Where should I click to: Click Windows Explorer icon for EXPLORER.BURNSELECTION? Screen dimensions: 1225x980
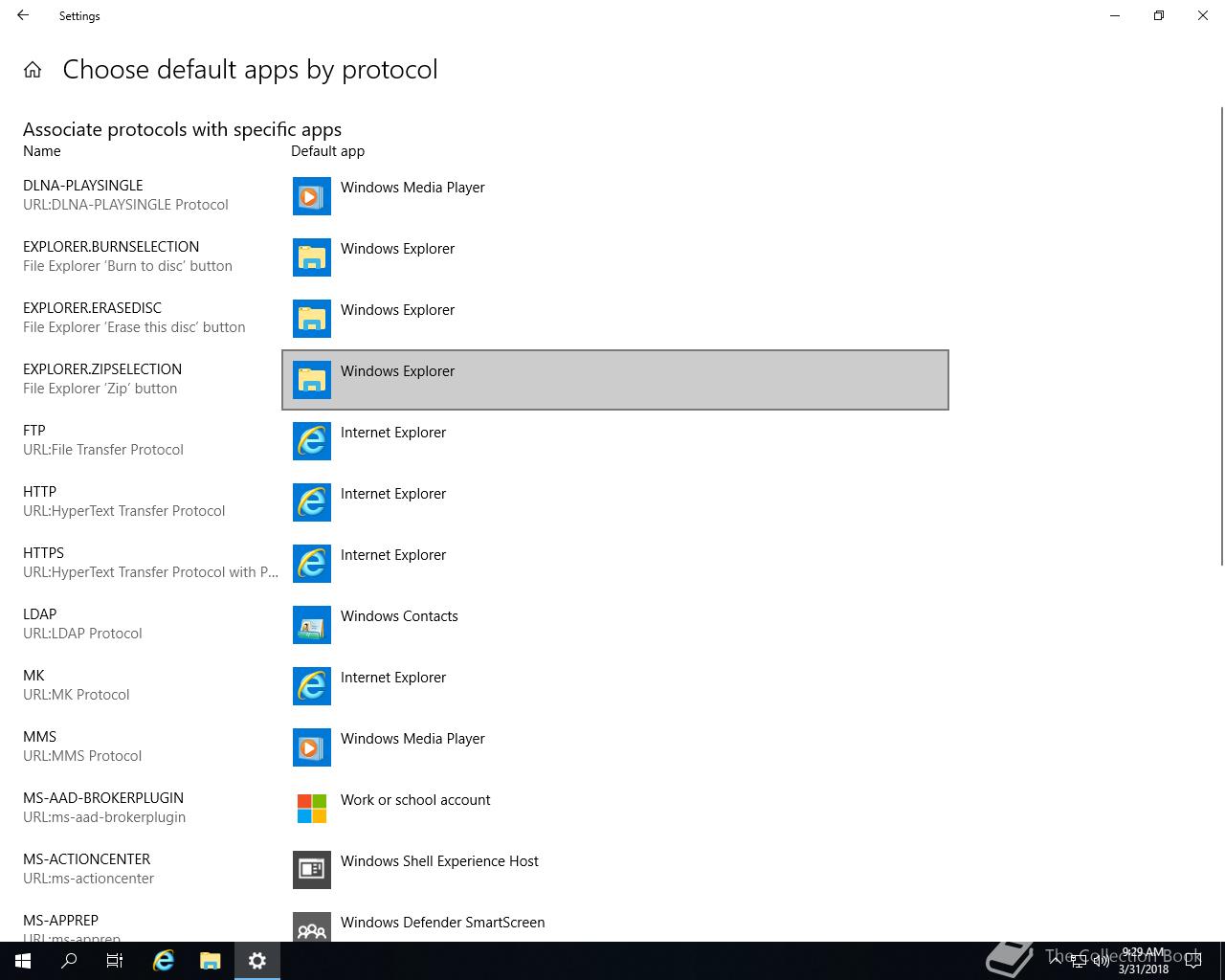[312, 257]
